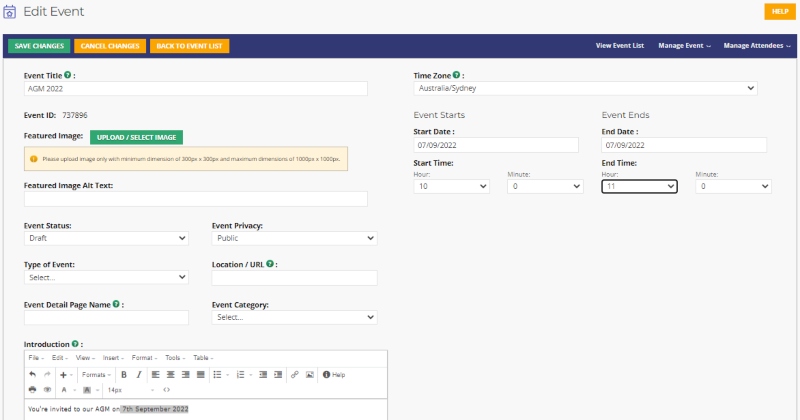Open the Time Zone dropdown

click(x=585, y=88)
